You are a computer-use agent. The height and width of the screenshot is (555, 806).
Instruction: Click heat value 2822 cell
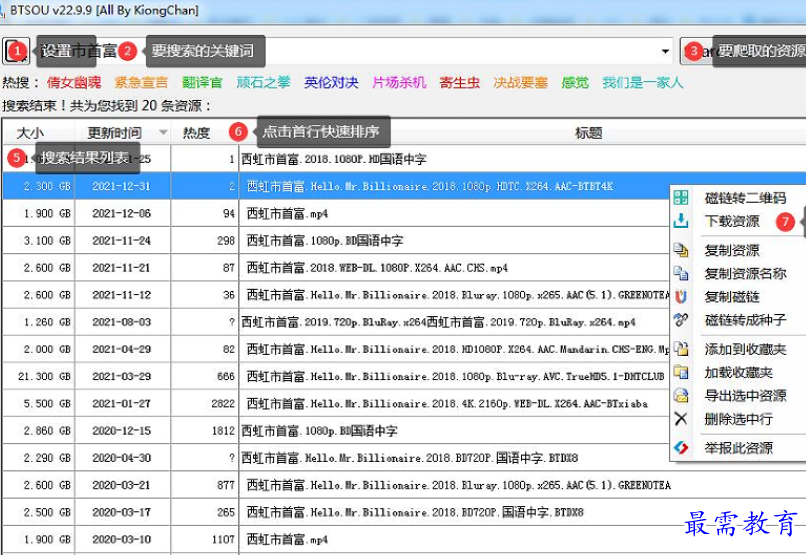click(205, 403)
